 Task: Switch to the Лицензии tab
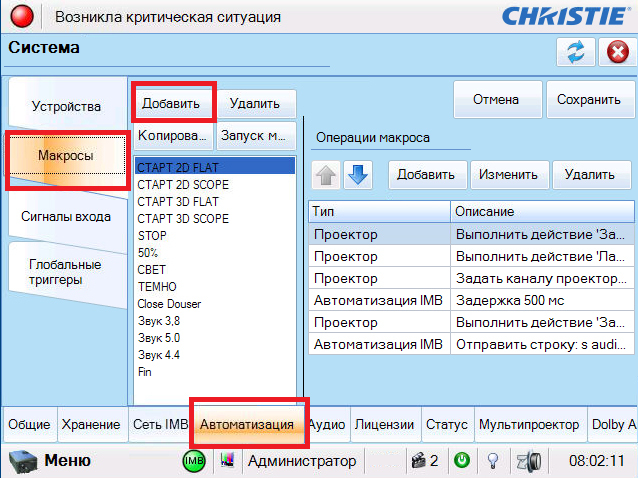point(385,424)
